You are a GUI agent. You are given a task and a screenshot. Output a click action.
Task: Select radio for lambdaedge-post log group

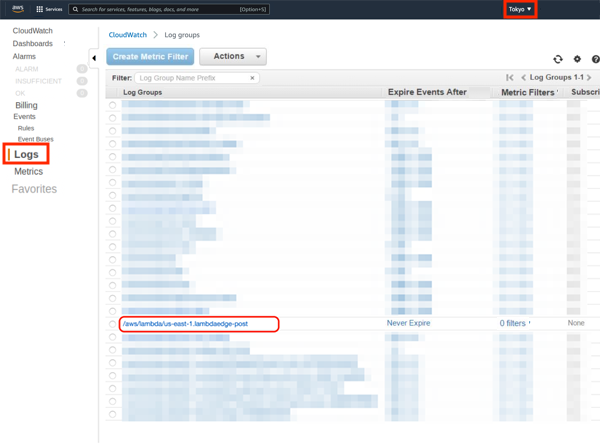point(112,324)
